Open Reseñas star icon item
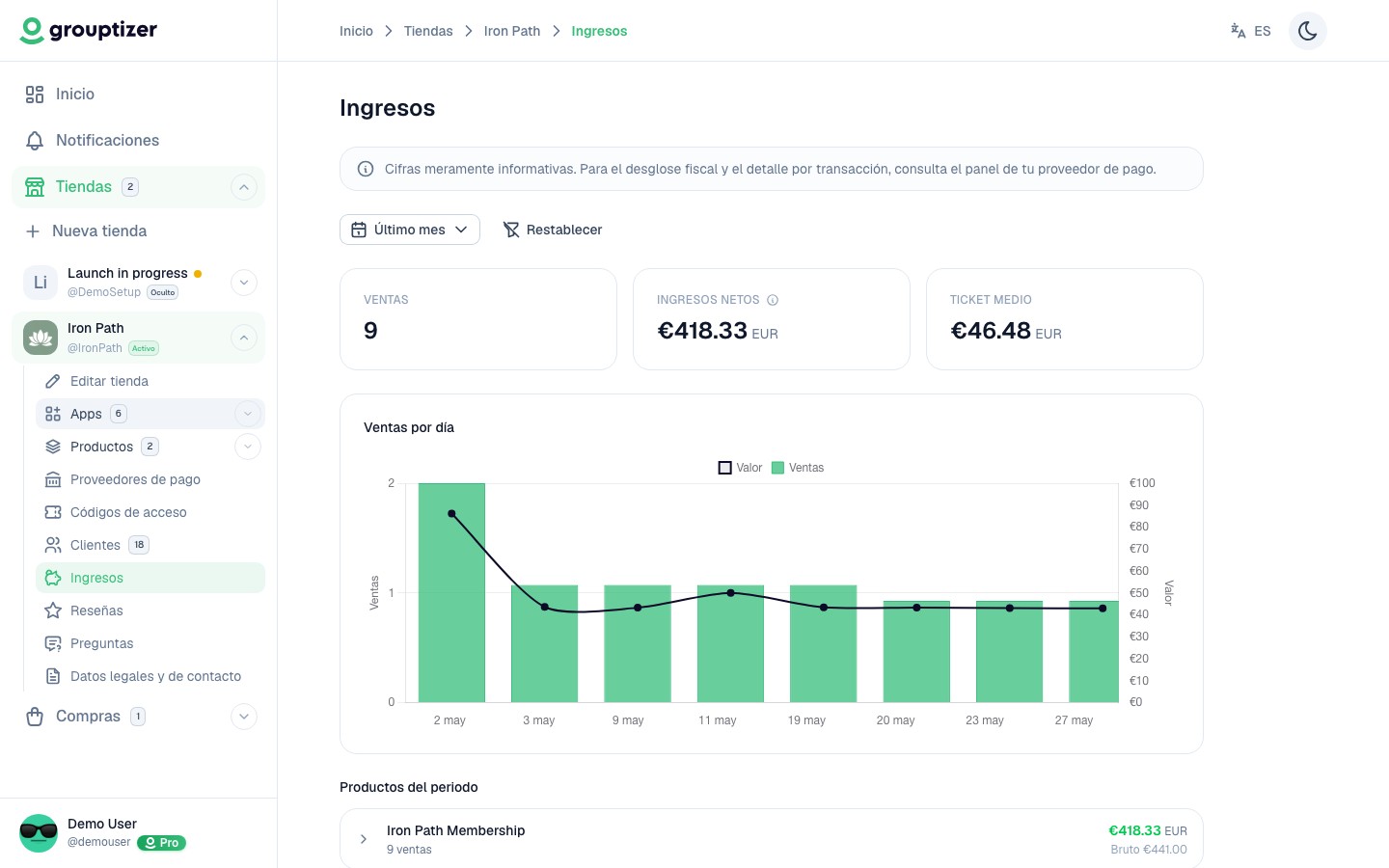This screenshot has width=1389, height=868. [53, 610]
